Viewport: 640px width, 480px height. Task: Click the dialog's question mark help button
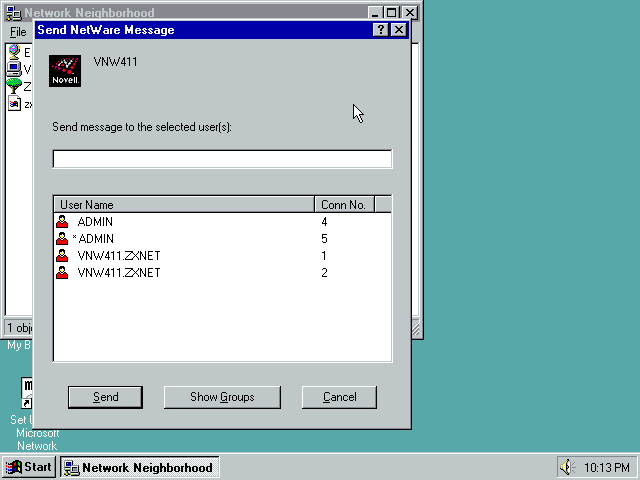pyautogui.click(x=380, y=30)
